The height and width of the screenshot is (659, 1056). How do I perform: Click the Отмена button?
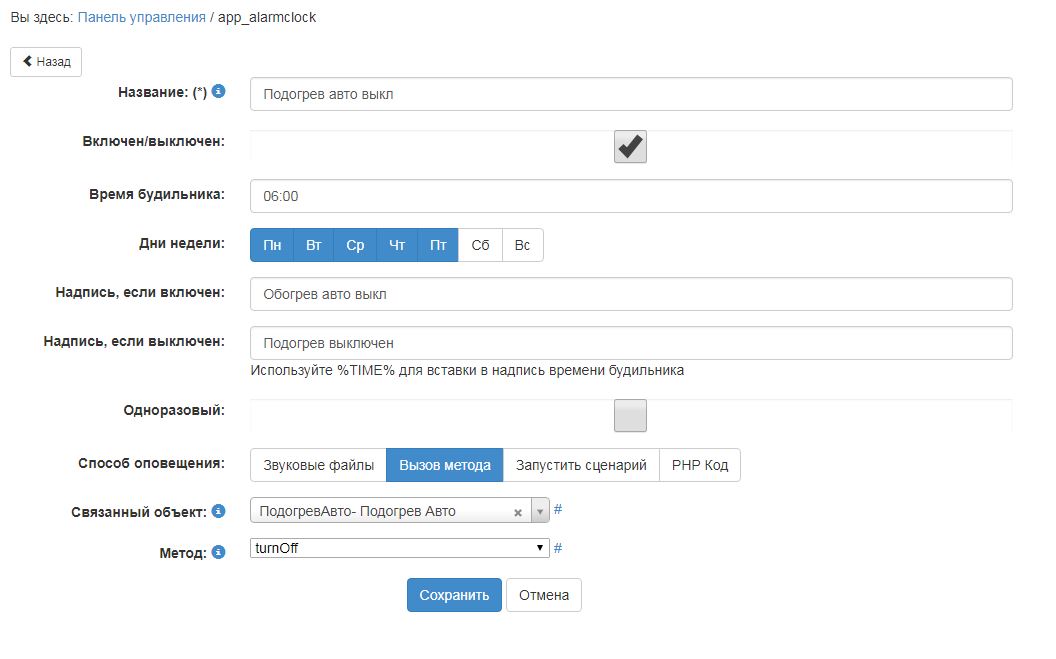[x=543, y=595]
